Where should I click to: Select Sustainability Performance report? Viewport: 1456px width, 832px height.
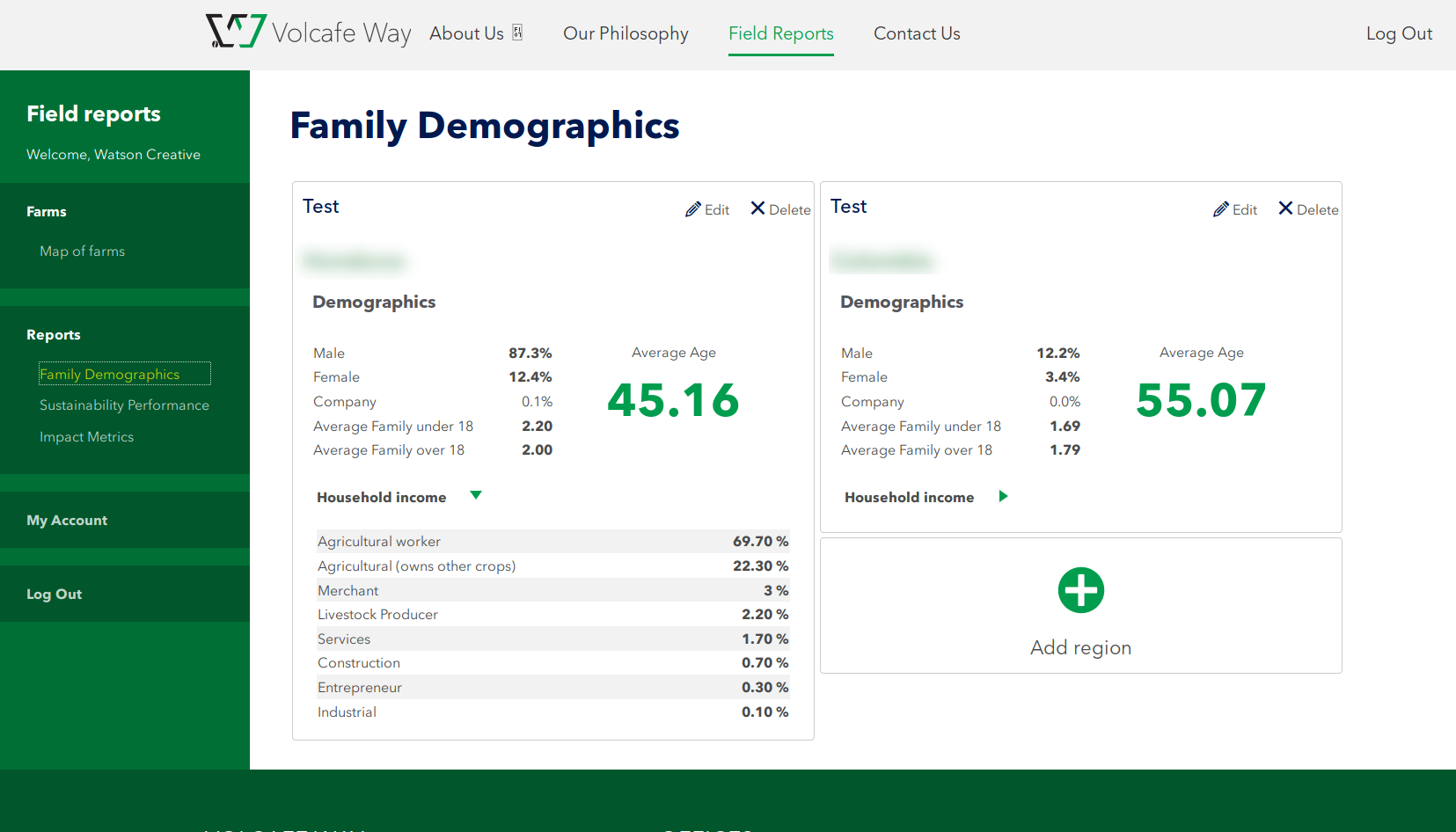124,405
